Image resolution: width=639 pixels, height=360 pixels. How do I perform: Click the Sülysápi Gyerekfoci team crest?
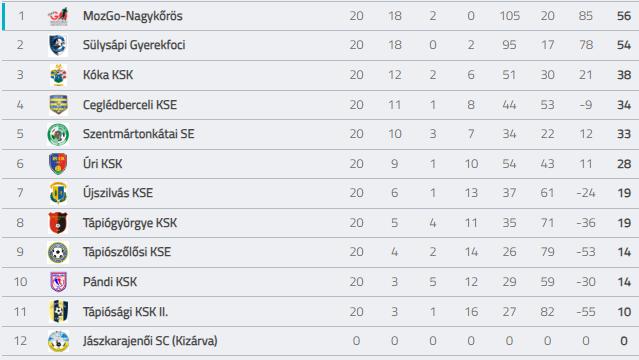pos(58,45)
